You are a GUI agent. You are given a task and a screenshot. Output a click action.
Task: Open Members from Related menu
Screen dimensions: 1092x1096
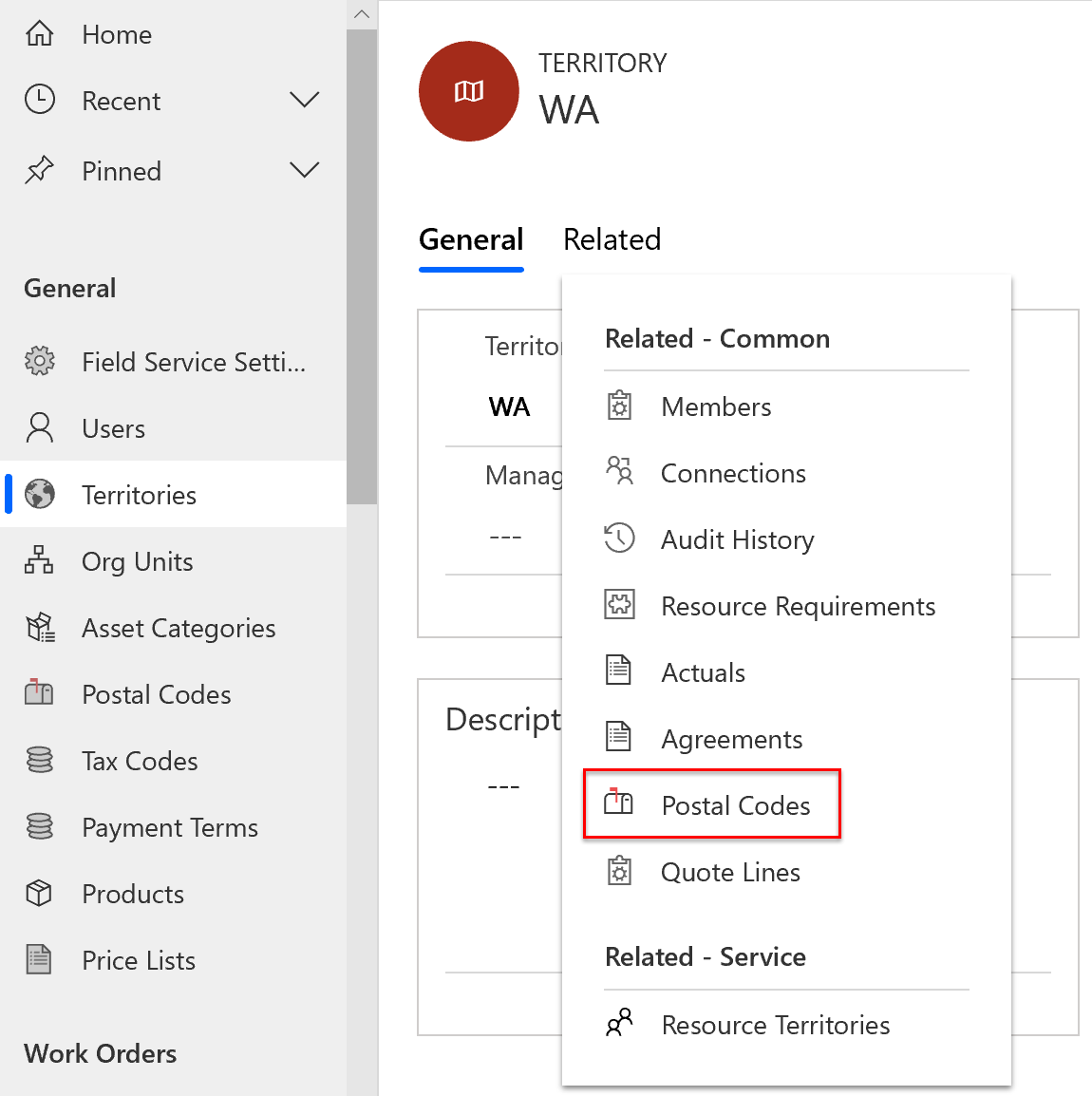click(x=716, y=406)
